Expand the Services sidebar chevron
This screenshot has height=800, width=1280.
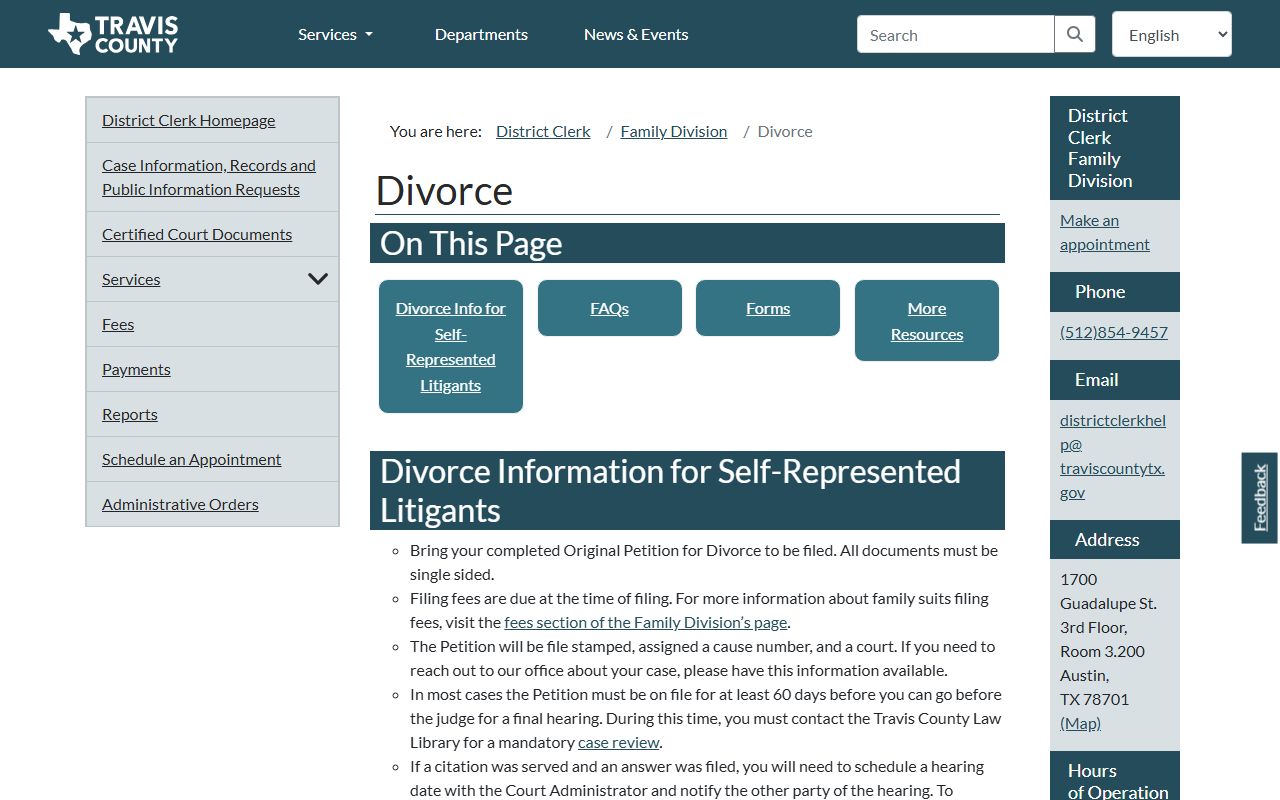click(318, 279)
